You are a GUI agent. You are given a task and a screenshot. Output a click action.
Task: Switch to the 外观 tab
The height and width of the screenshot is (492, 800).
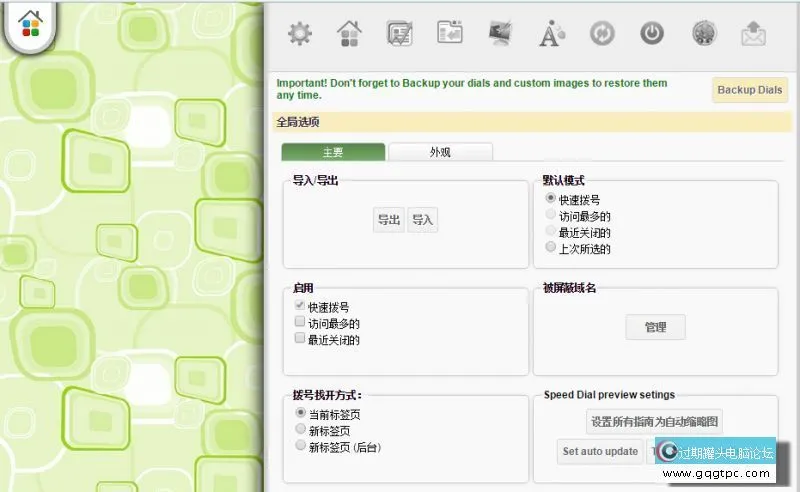(x=440, y=152)
